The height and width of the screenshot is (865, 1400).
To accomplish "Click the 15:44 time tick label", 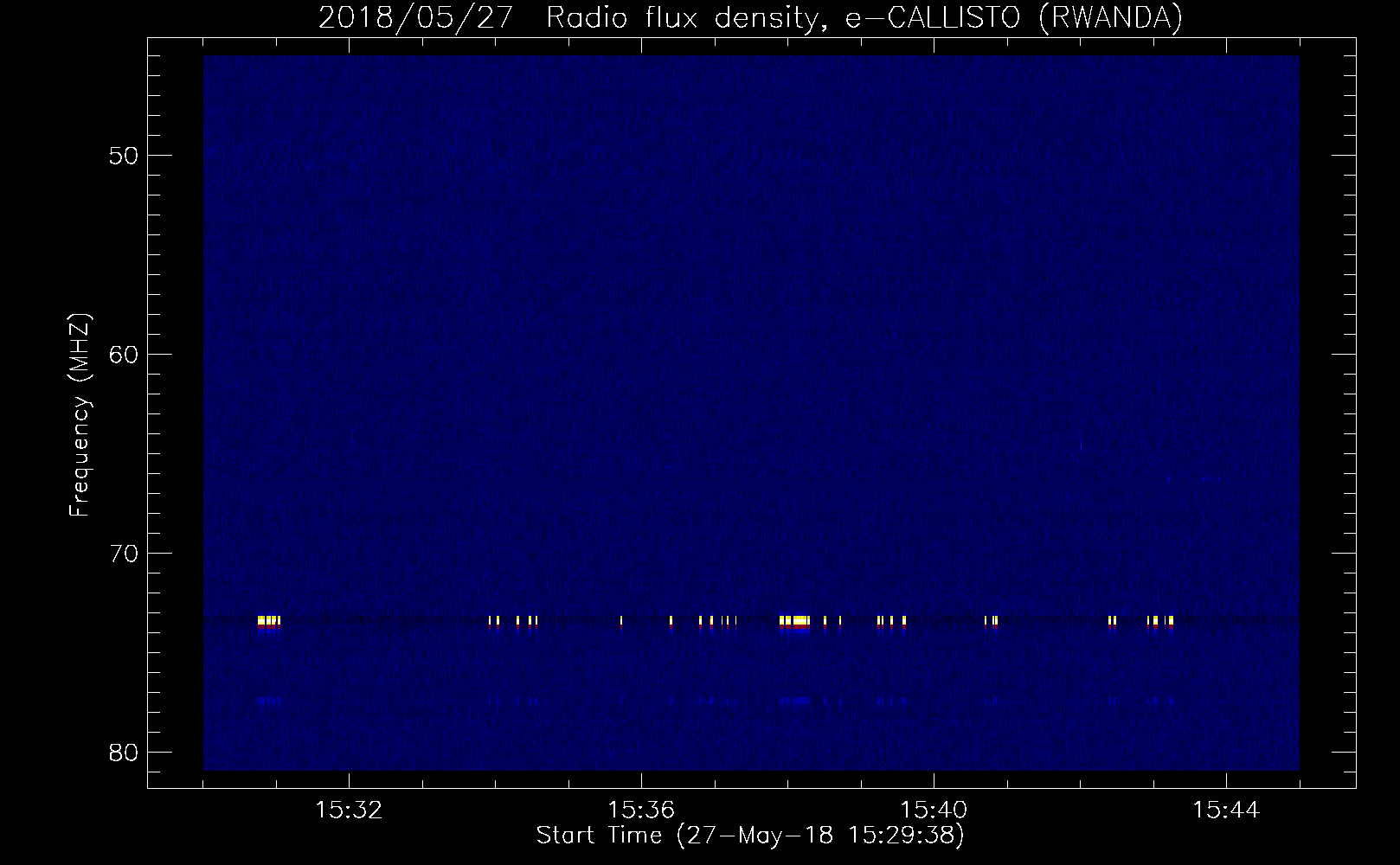I will tap(1226, 811).
